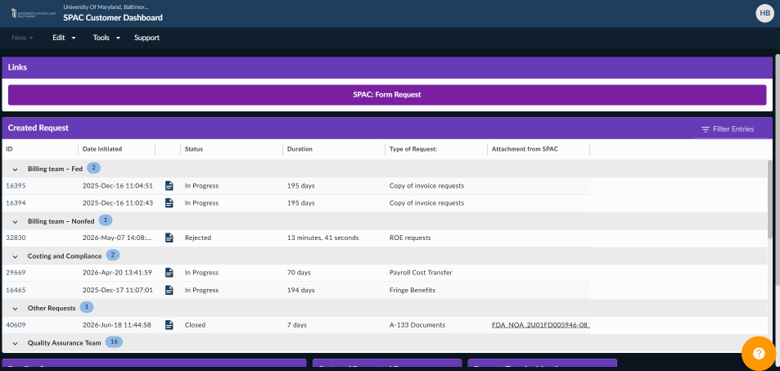Screen dimensions: 780x371
Task: Select the 70 days duration cell
Action: pyautogui.click(x=299, y=273)
